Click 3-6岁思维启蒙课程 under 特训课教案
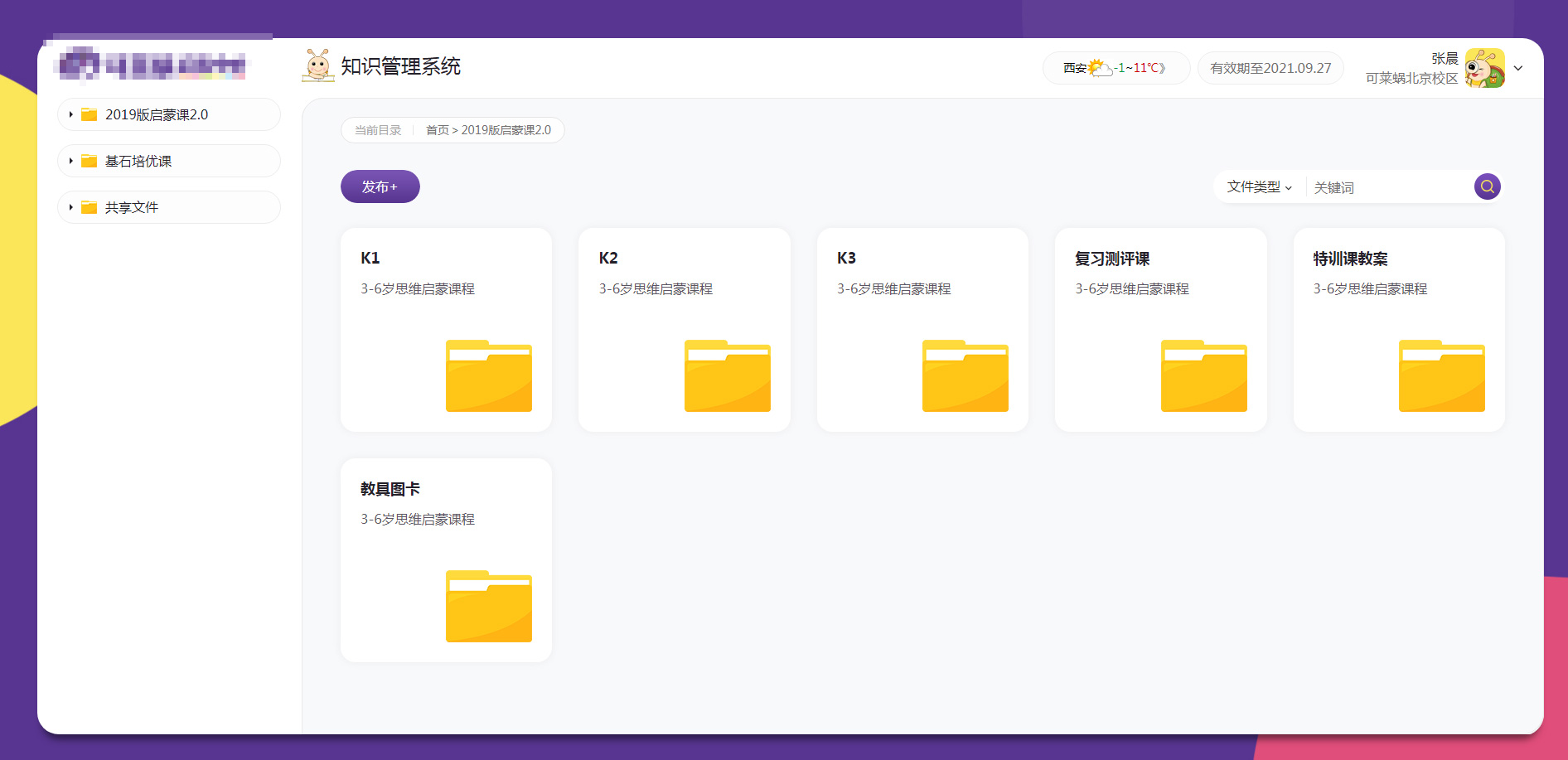The image size is (1568, 760). tap(1370, 288)
